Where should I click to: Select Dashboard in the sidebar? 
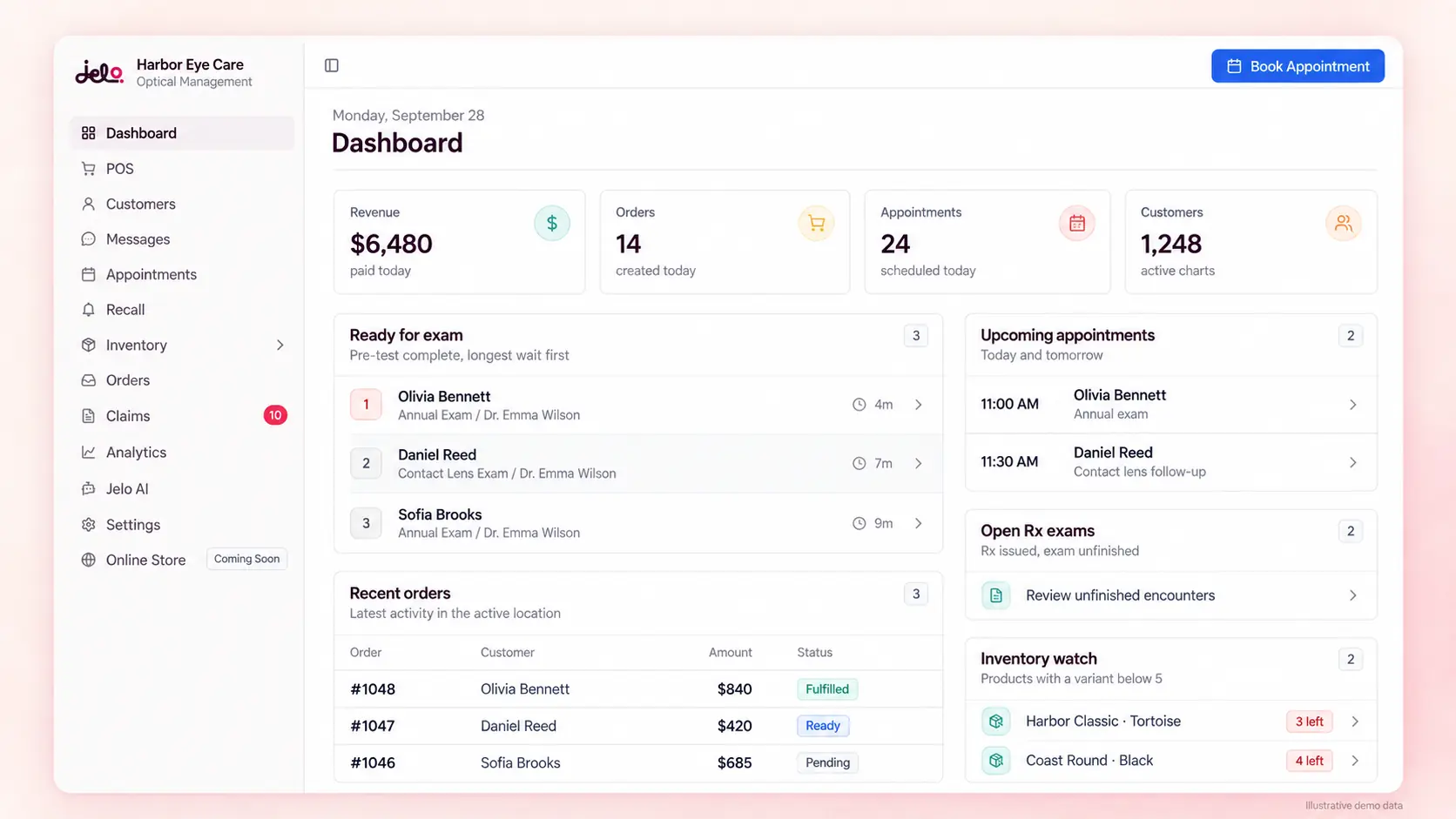(182, 133)
